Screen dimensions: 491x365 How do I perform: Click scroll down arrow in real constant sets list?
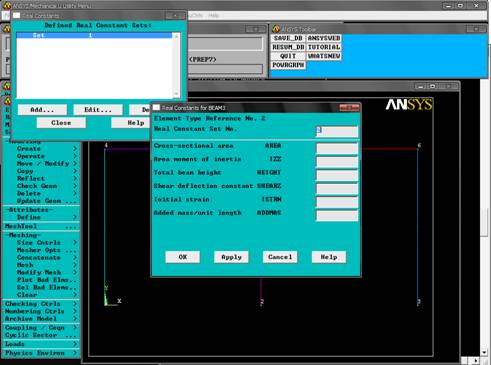pos(176,94)
